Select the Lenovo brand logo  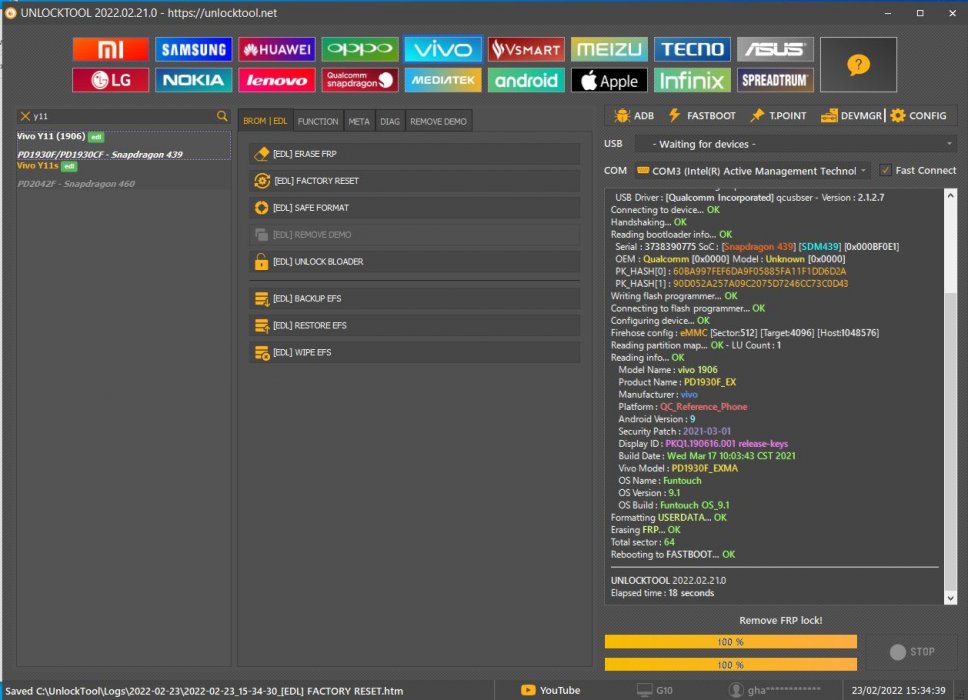tap(277, 80)
